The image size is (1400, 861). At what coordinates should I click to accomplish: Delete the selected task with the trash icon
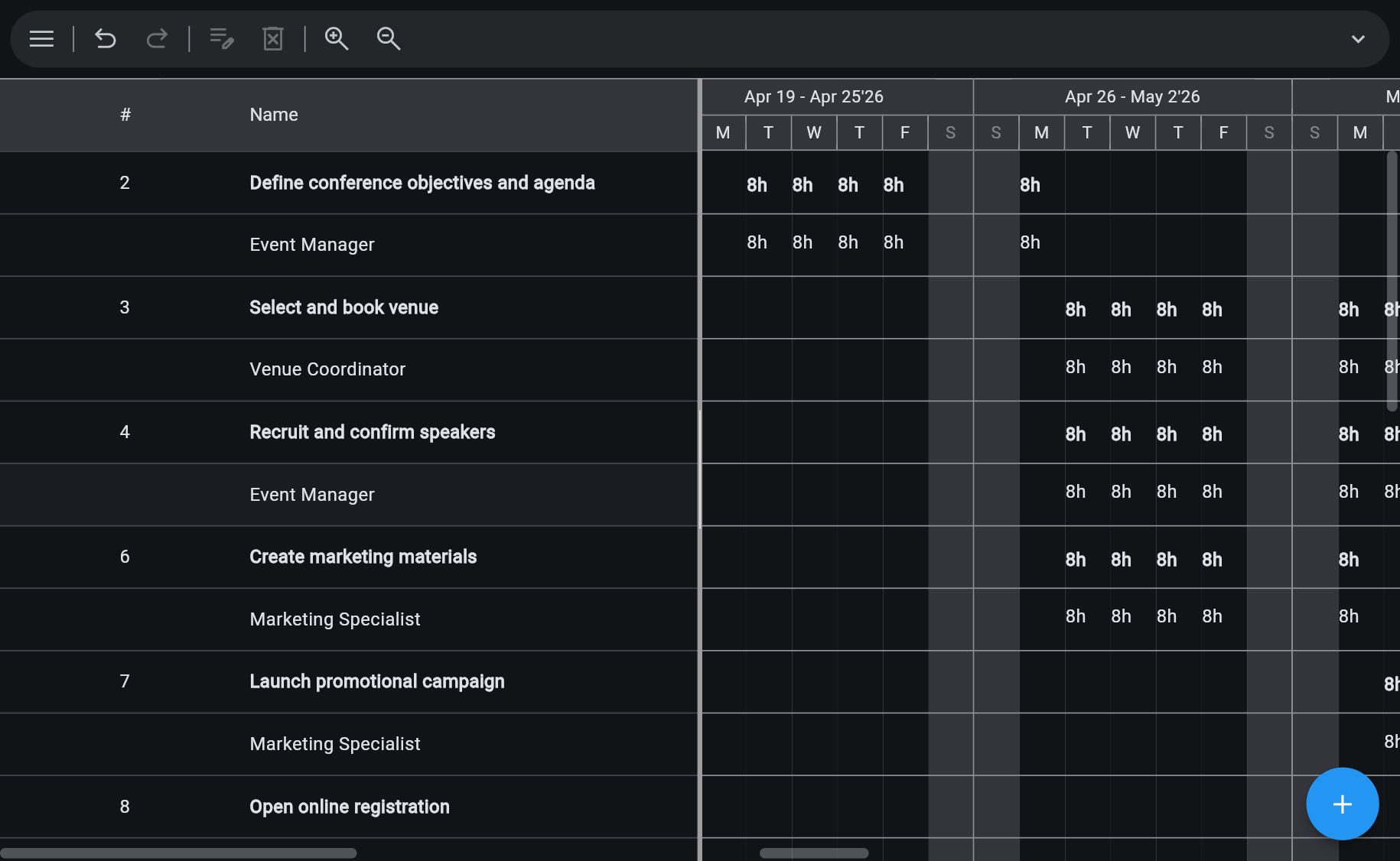(x=273, y=39)
